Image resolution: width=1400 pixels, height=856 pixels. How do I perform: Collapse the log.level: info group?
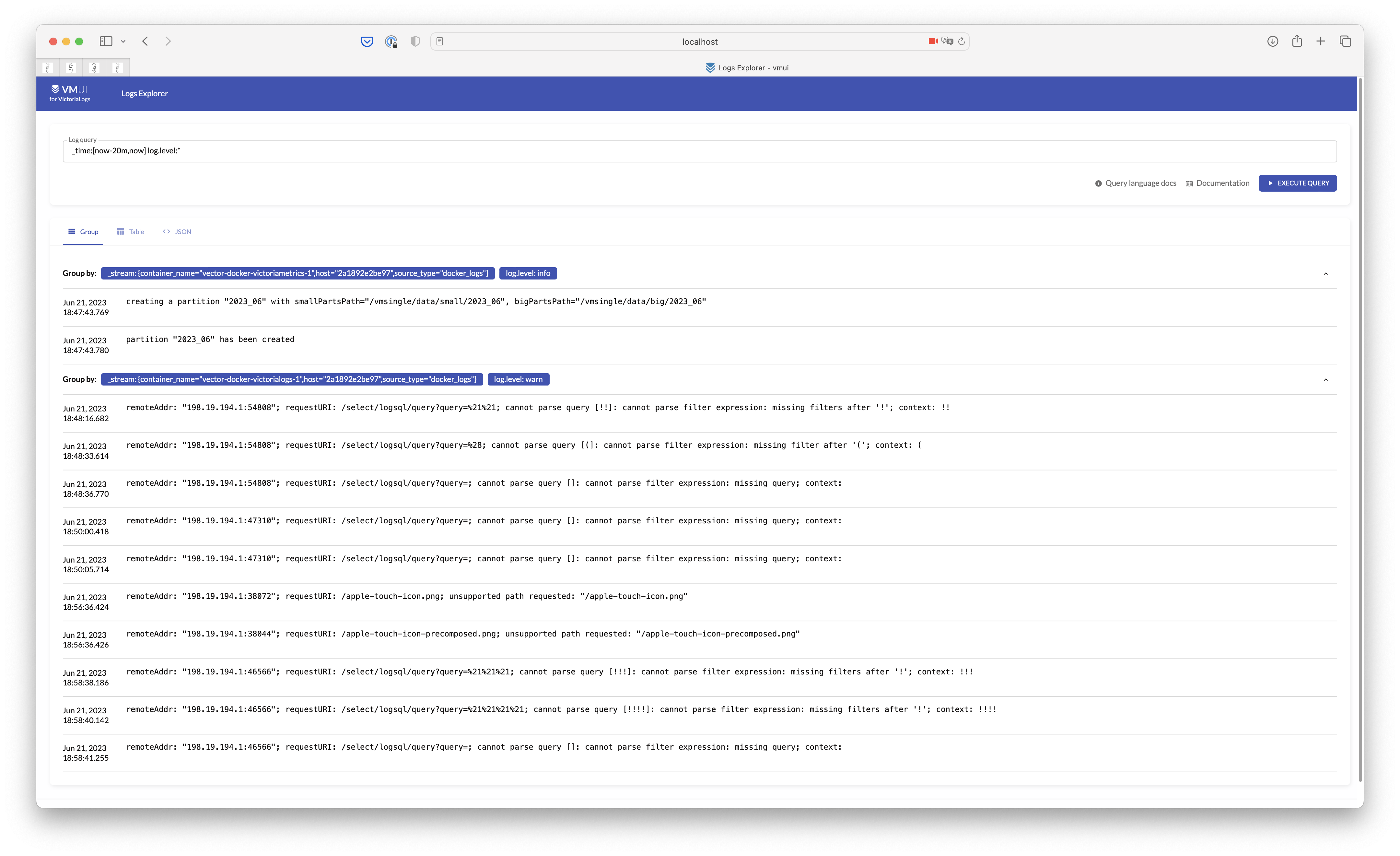click(x=1325, y=273)
